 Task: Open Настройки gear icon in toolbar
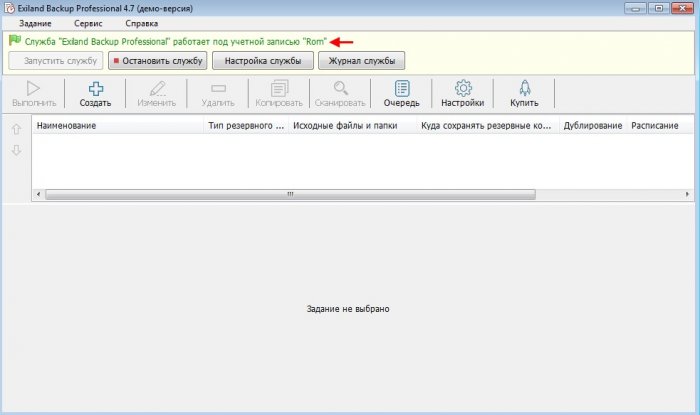tap(463, 89)
